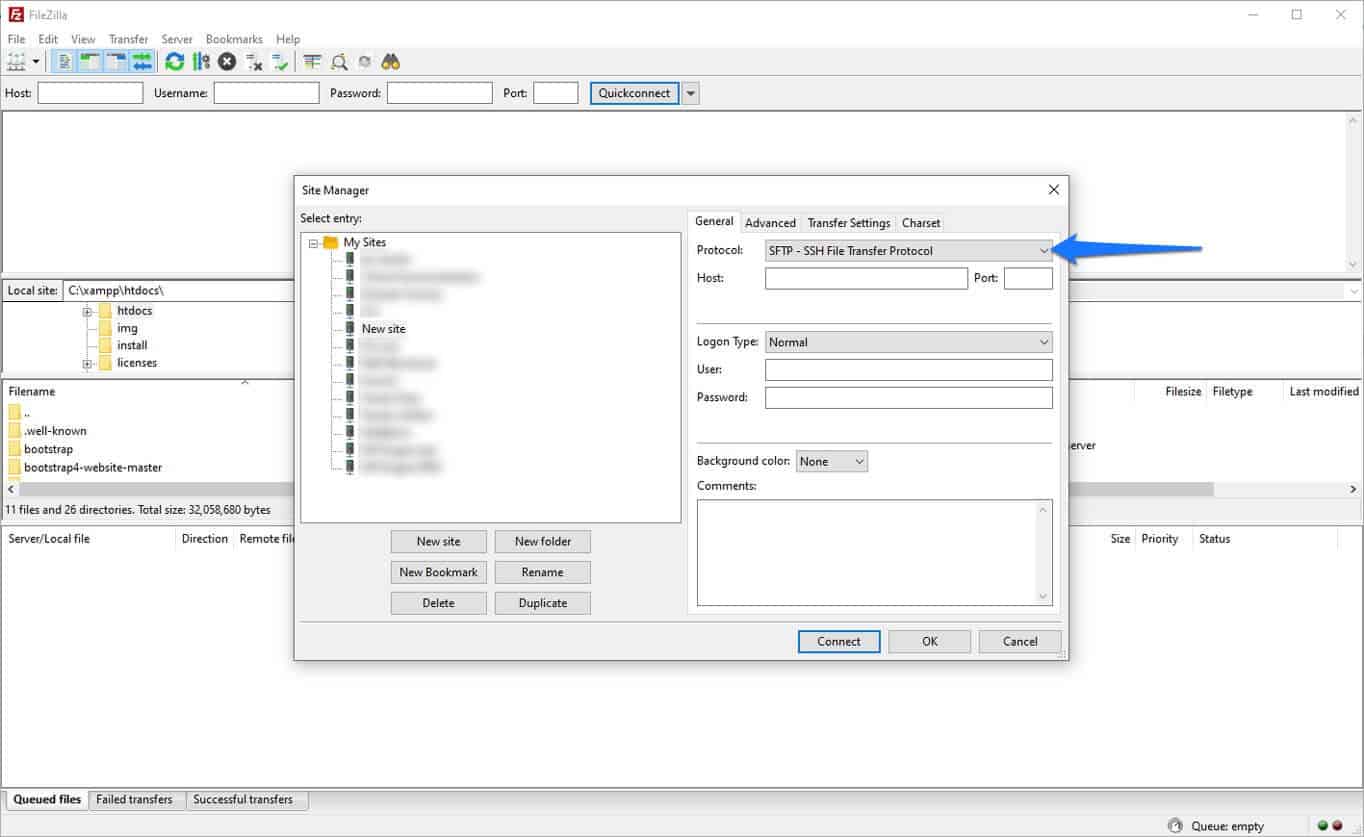Refresh file and folder lists

tap(175, 62)
